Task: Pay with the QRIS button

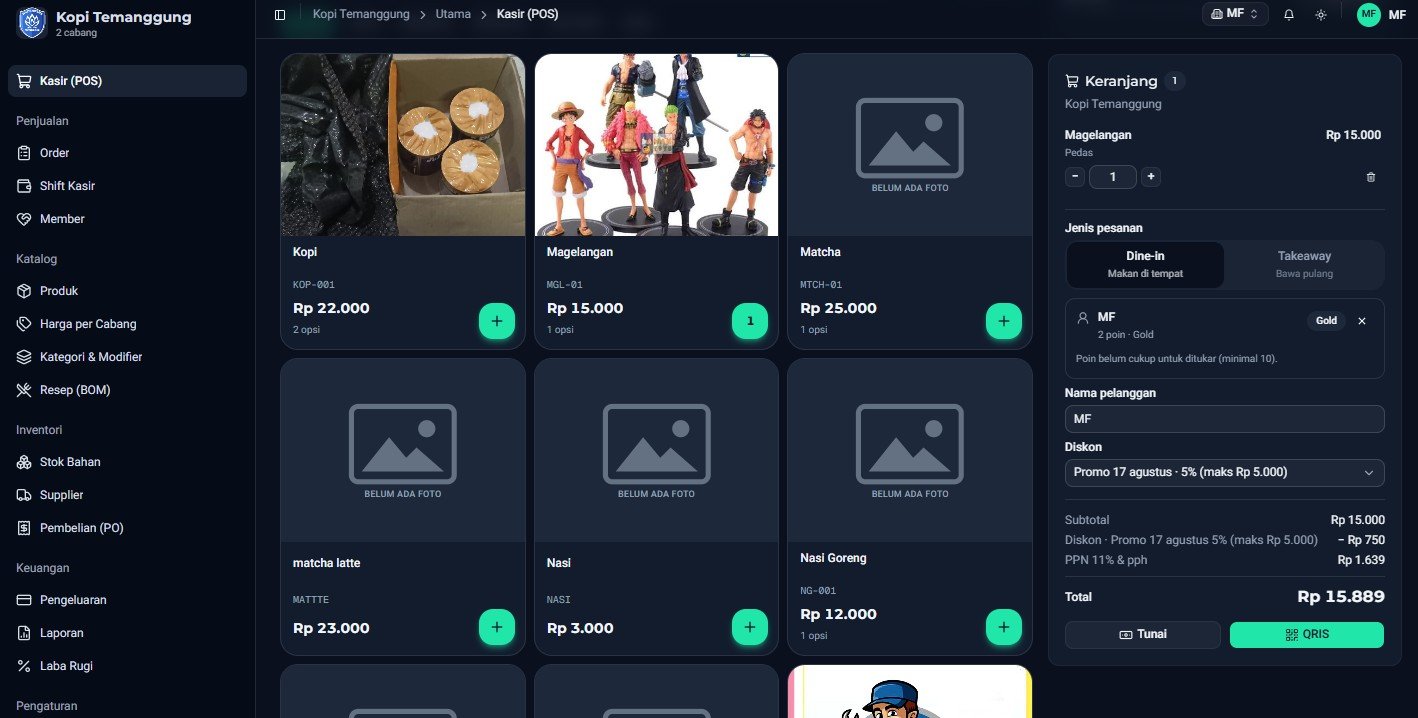Action: (1307, 635)
